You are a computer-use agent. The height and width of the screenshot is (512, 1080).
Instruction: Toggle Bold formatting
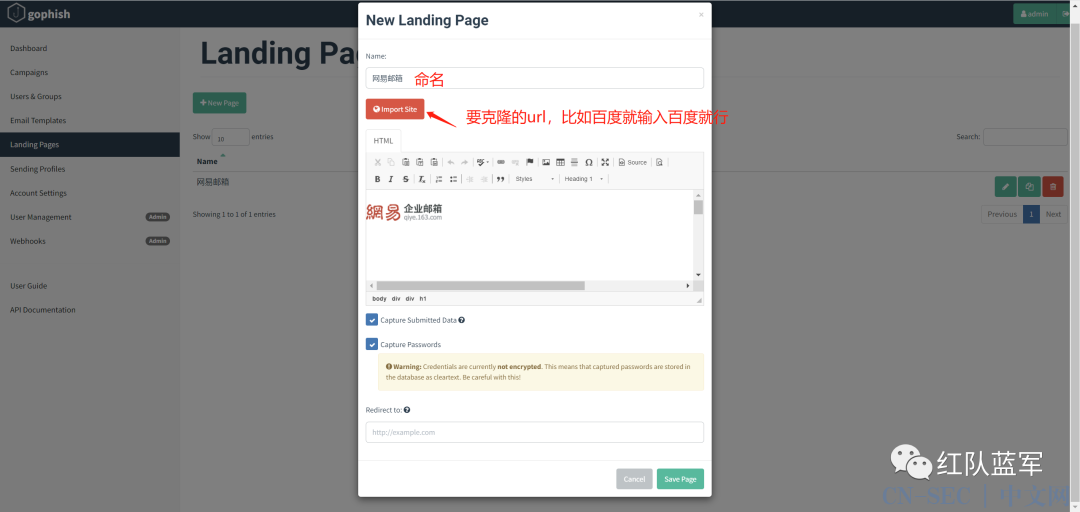[x=377, y=179]
